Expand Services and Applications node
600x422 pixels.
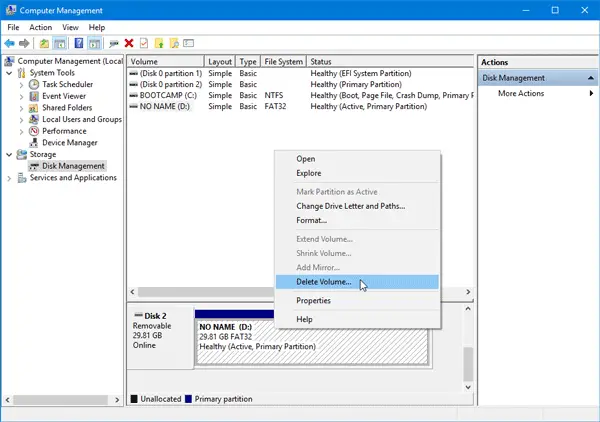[9, 178]
